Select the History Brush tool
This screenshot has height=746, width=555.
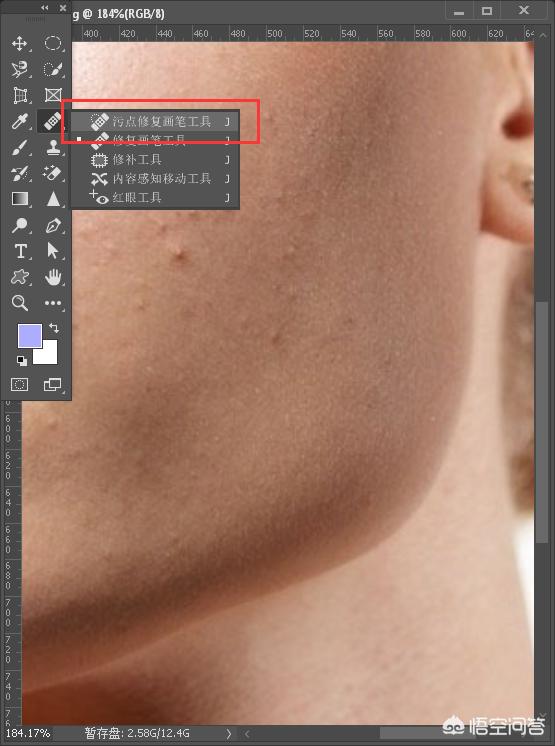tap(19, 173)
